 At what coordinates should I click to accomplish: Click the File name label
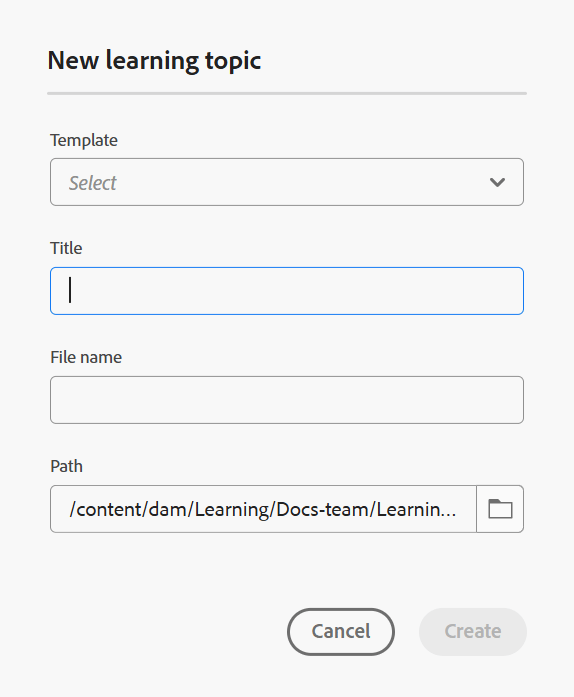[86, 357]
